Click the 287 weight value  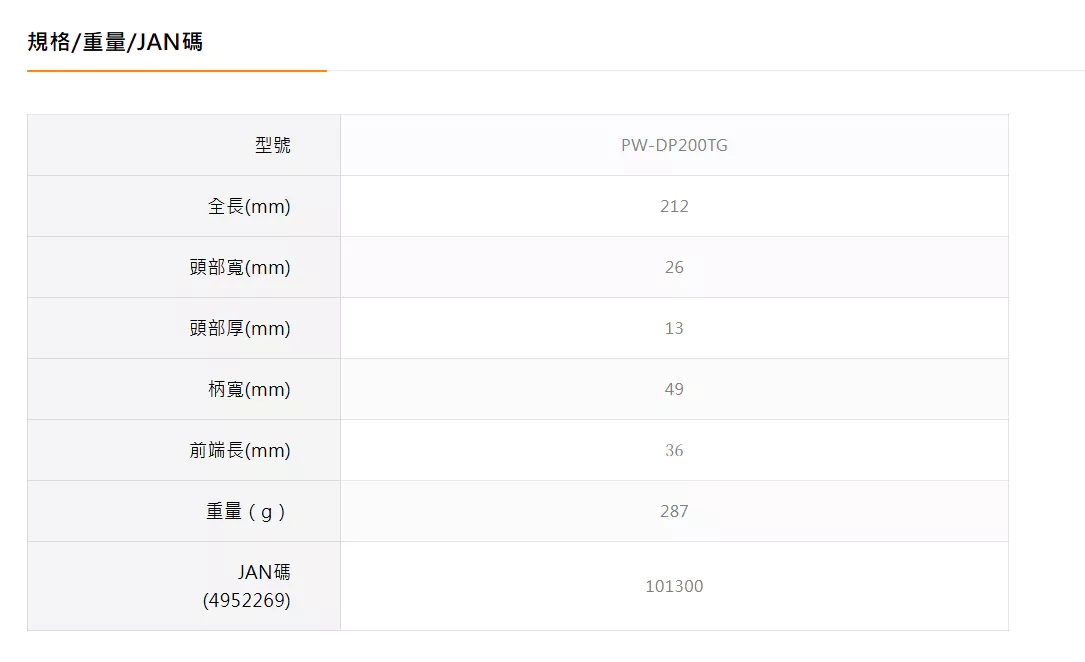674,511
